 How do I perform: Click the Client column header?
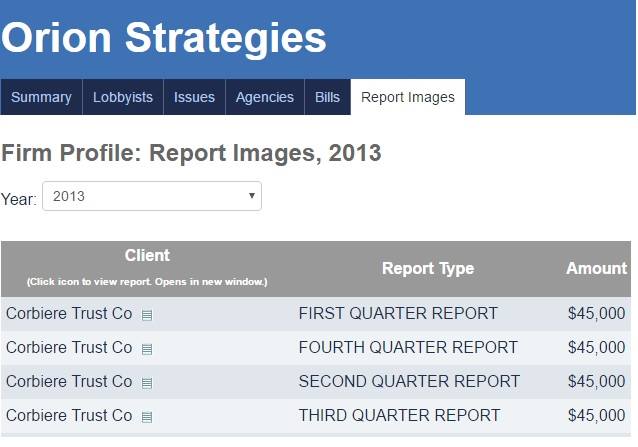click(147, 256)
